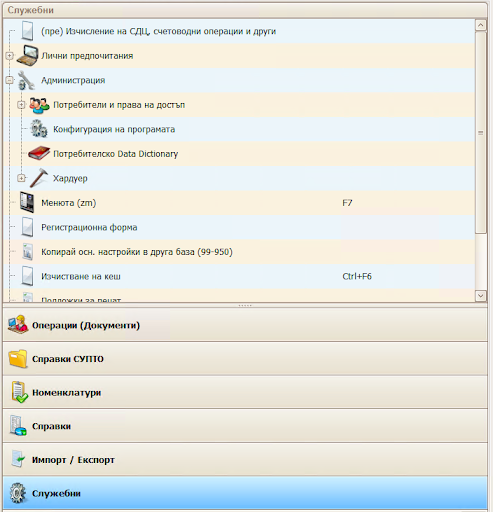The height and width of the screenshot is (512, 493).
Task: Click the gears icon for Конфигурация на програмата
Action: (39, 129)
